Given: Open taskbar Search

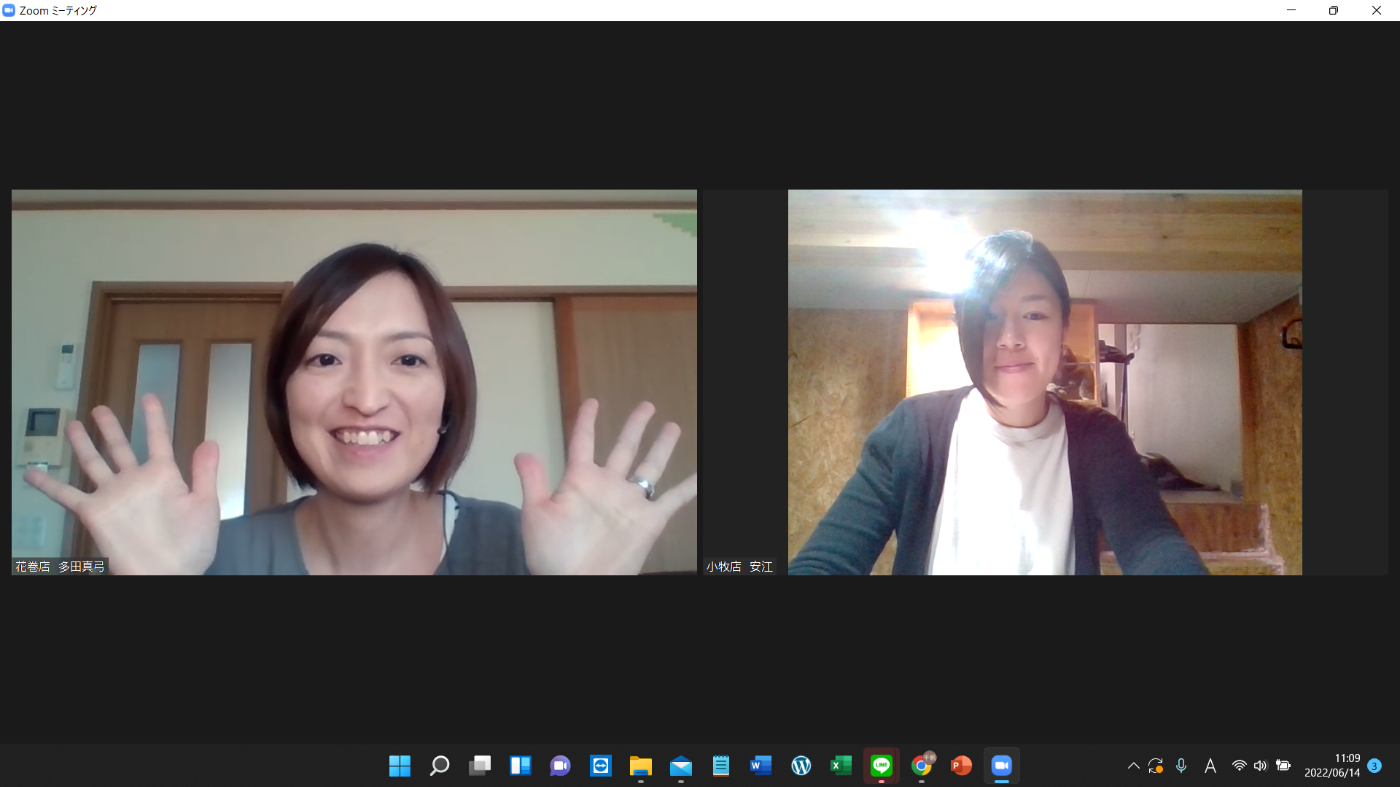Looking at the screenshot, I should pos(440,766).
